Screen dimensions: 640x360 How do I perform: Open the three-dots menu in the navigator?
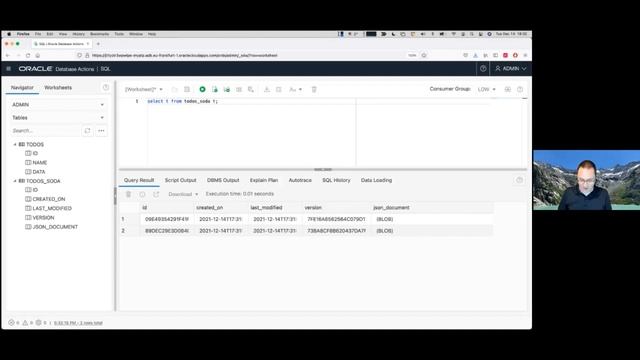101,131
